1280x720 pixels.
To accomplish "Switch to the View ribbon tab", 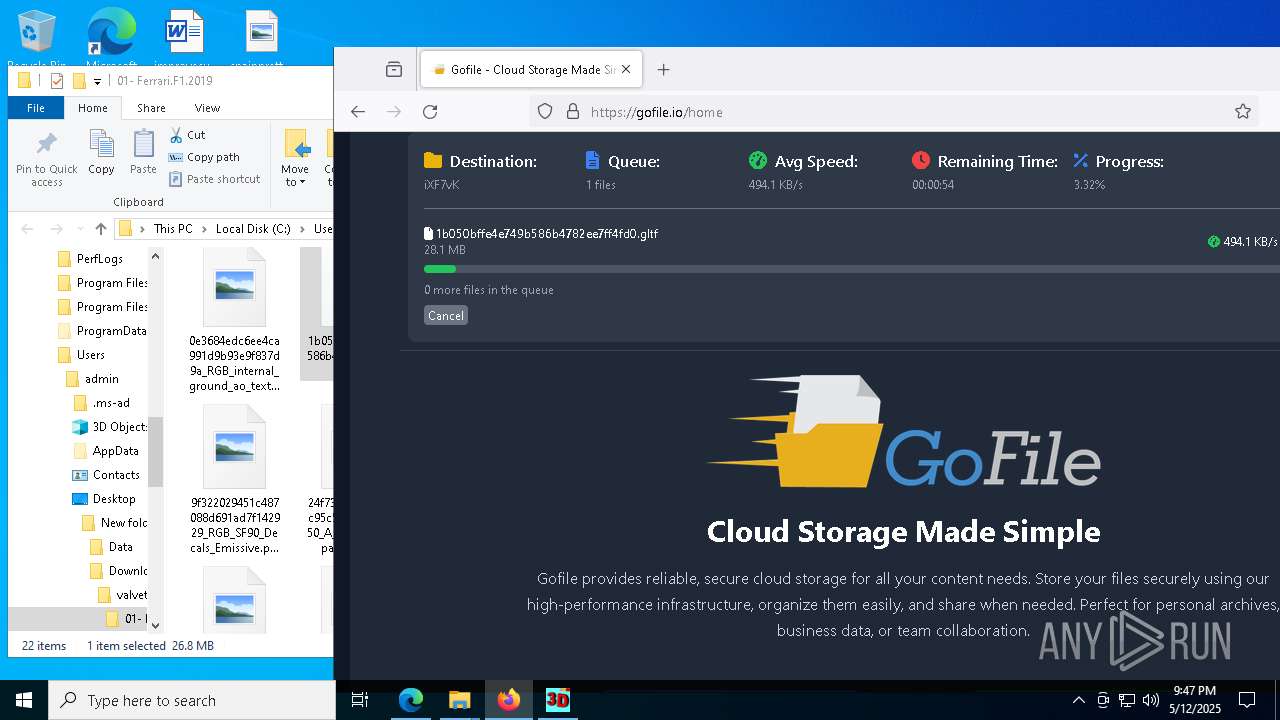I will 207,108.
